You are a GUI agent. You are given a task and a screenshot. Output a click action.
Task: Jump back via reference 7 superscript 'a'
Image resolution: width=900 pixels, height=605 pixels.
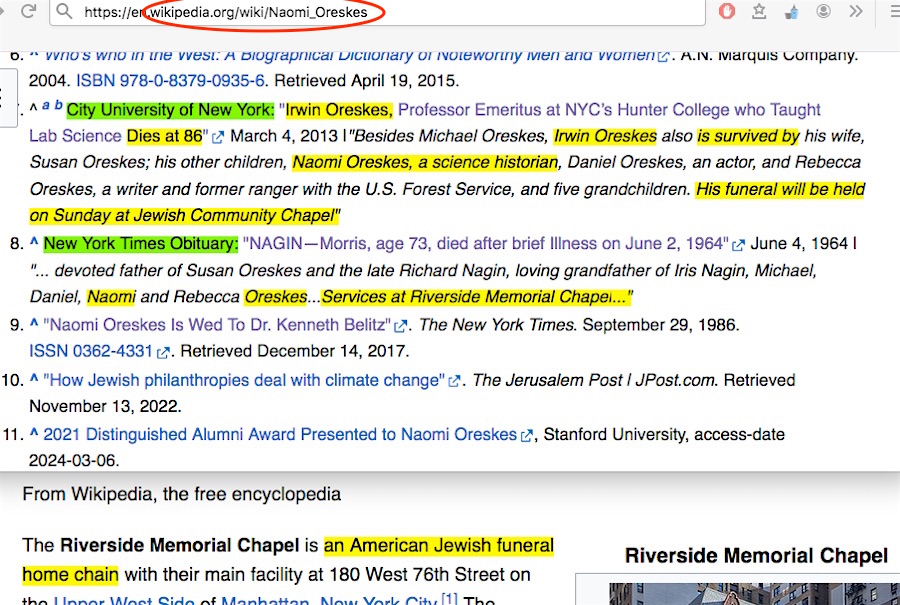point(45,106)
